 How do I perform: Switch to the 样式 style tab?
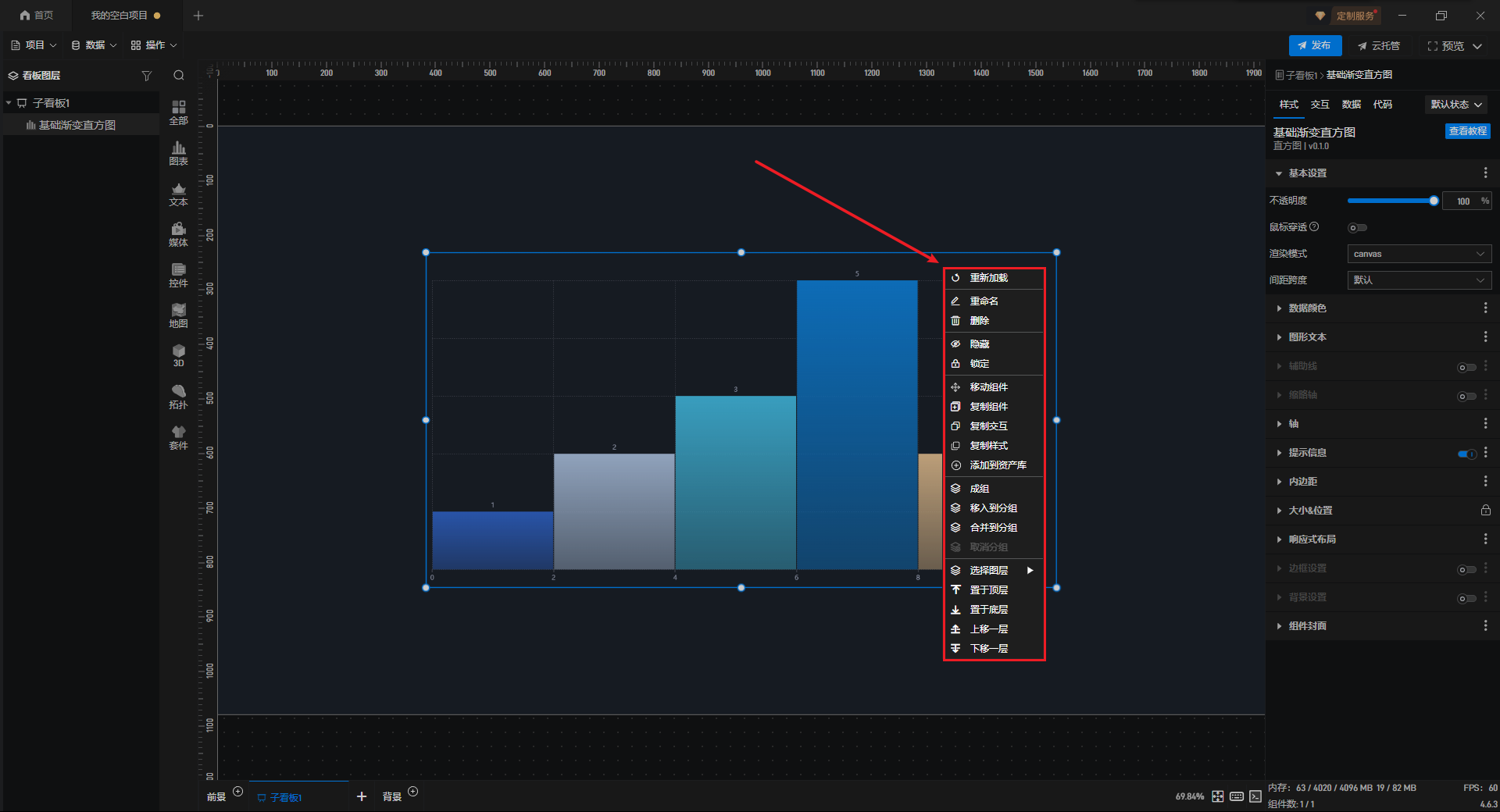tap(1289, 105)
